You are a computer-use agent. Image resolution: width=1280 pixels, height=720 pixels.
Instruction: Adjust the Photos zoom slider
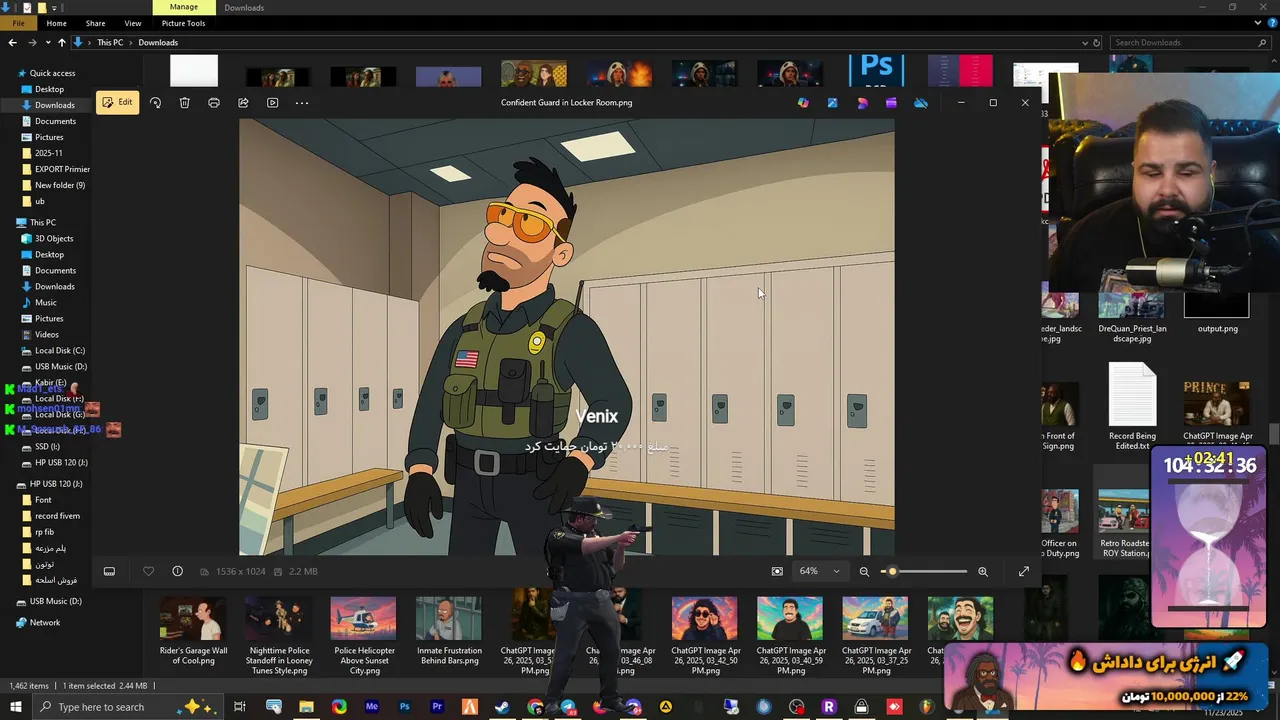925,571
